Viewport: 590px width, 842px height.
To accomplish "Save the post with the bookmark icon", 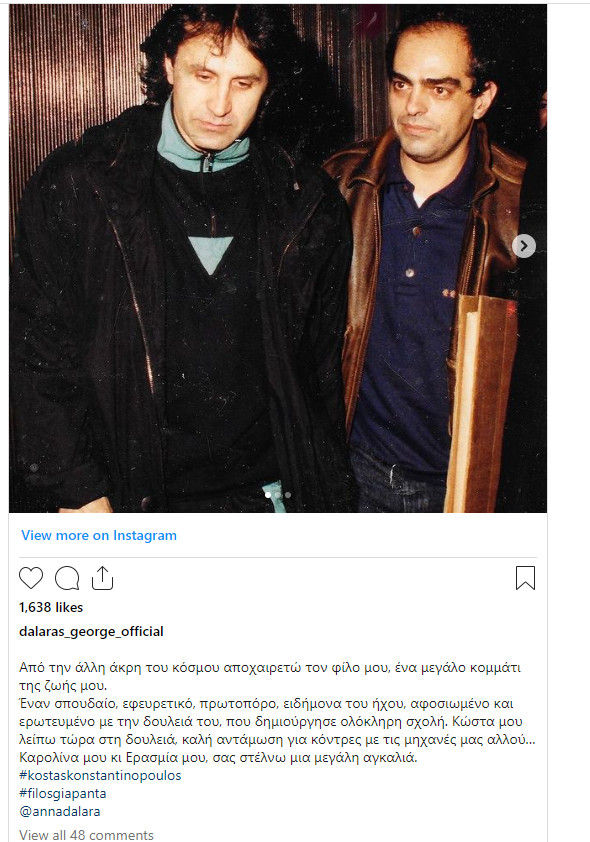I will [525, 578].
